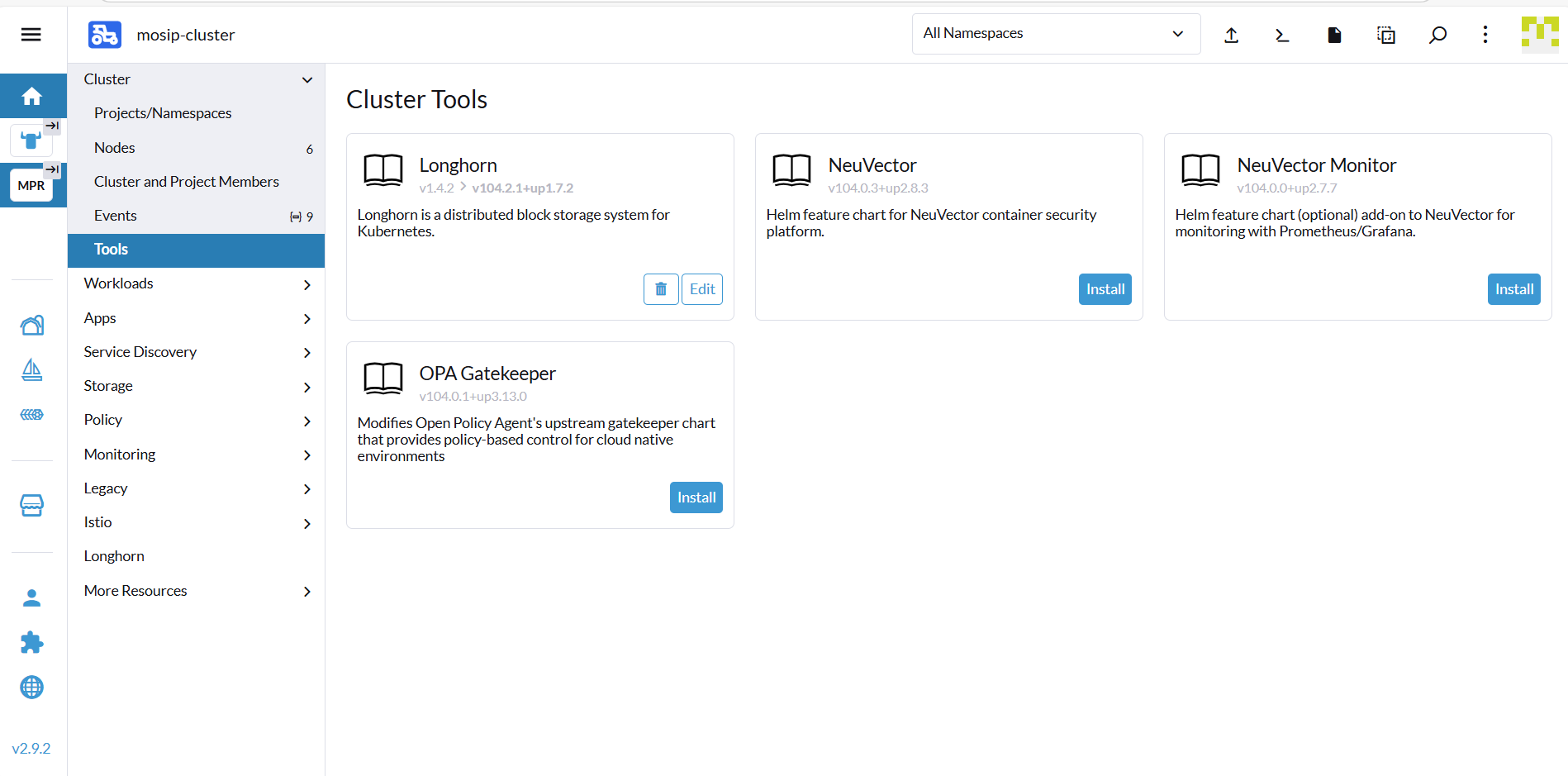Copy KubeConfig to clipboard icon
Image resolution: width=1568 pixels, height=776 pixels.
click(1386, 35)
